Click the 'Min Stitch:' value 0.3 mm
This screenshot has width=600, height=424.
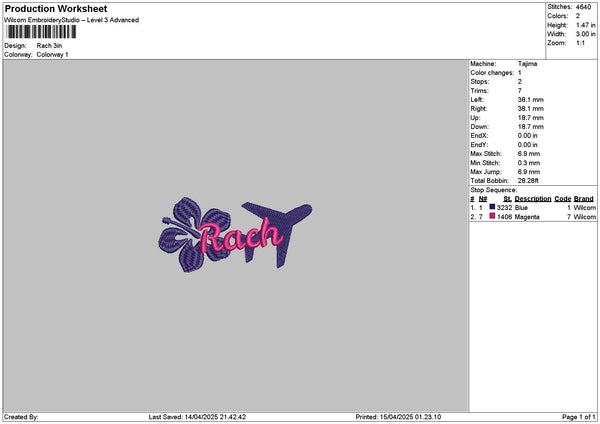(529, 163)
